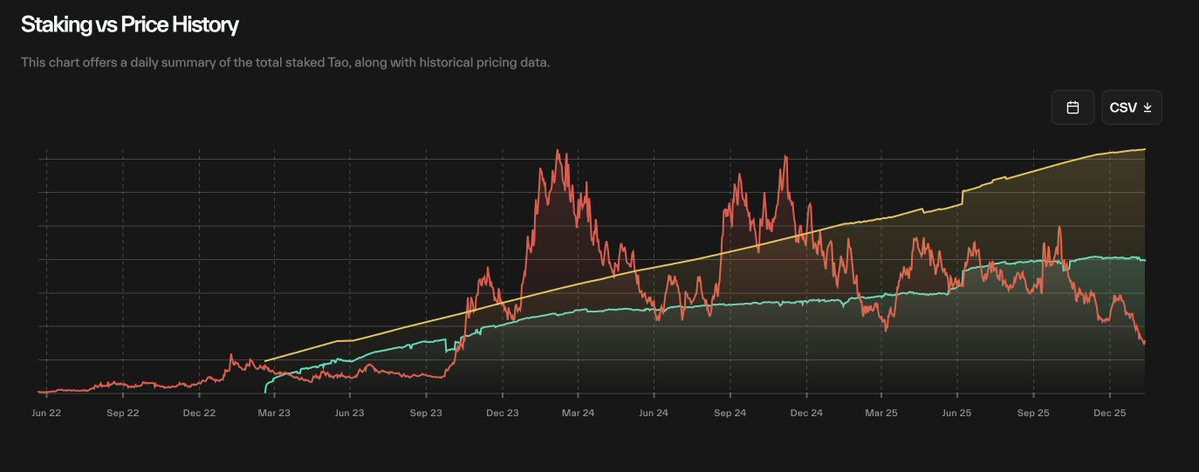Click the 'Jun 22' axis label

(x=47, y=412)
